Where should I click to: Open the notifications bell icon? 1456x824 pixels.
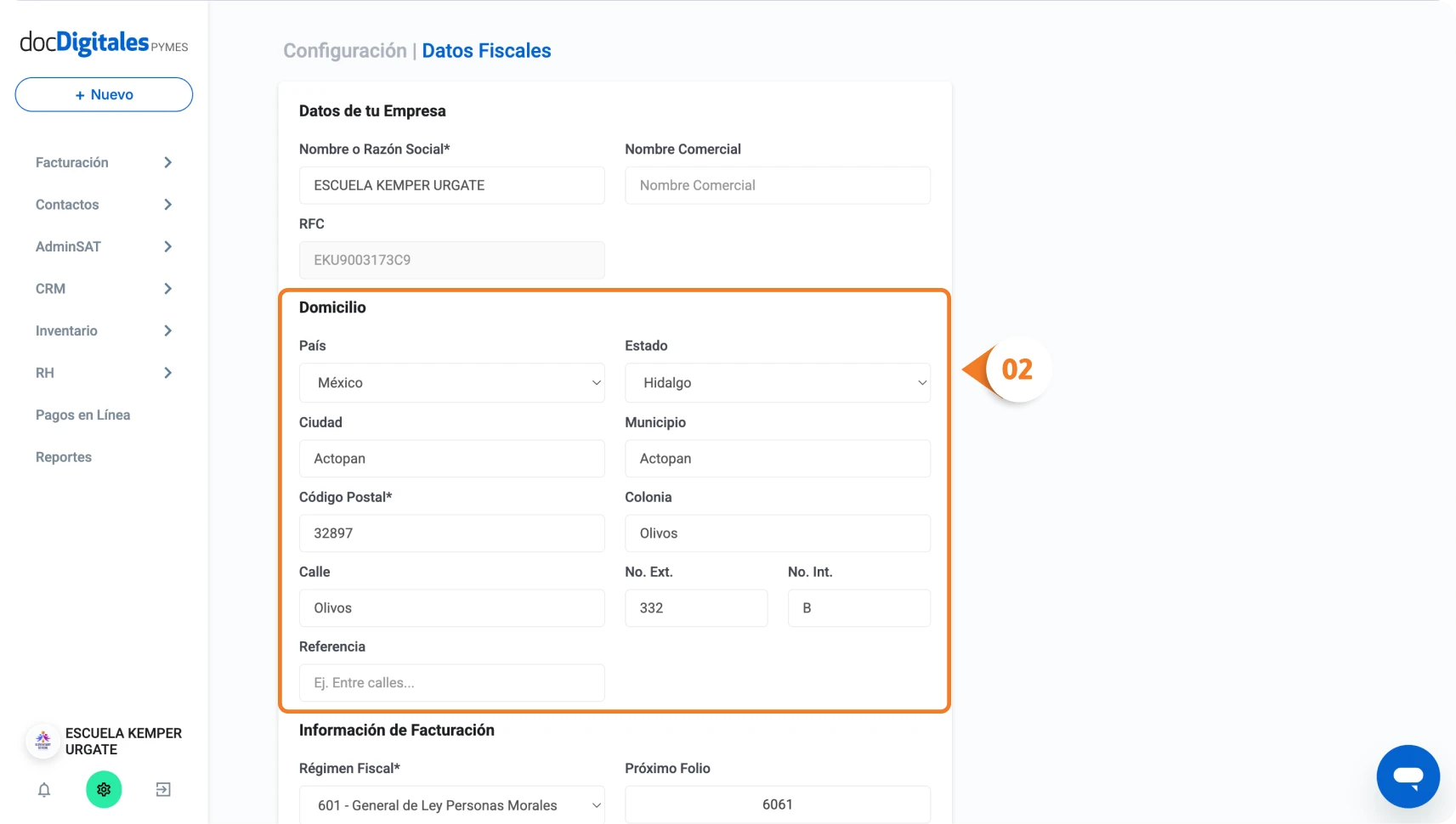(44, 790)
